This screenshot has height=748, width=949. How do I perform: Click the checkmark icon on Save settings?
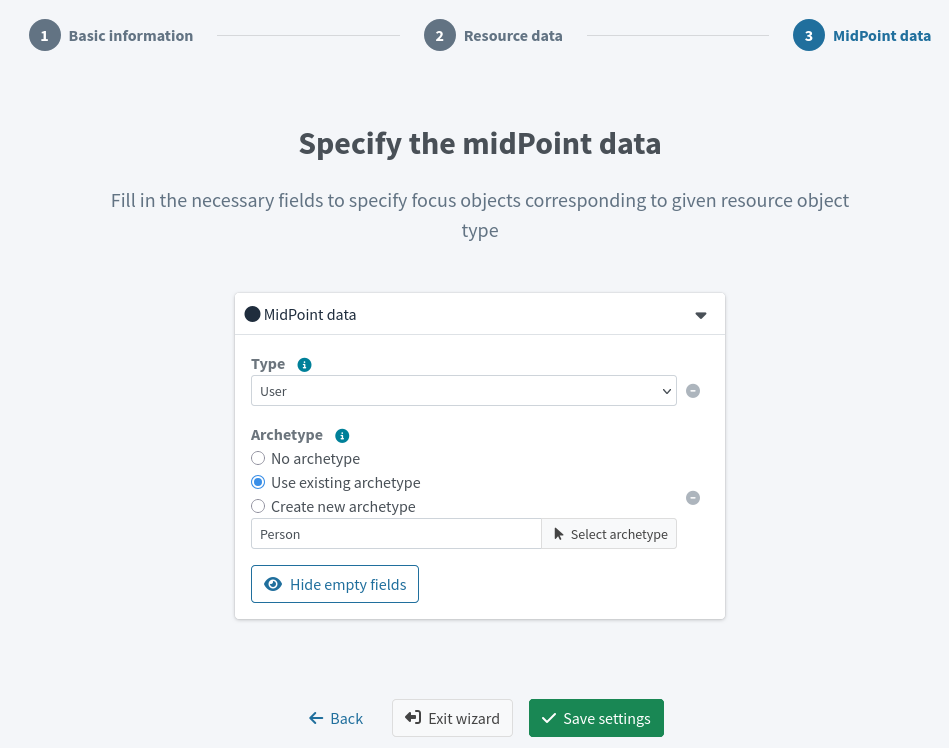549,718
